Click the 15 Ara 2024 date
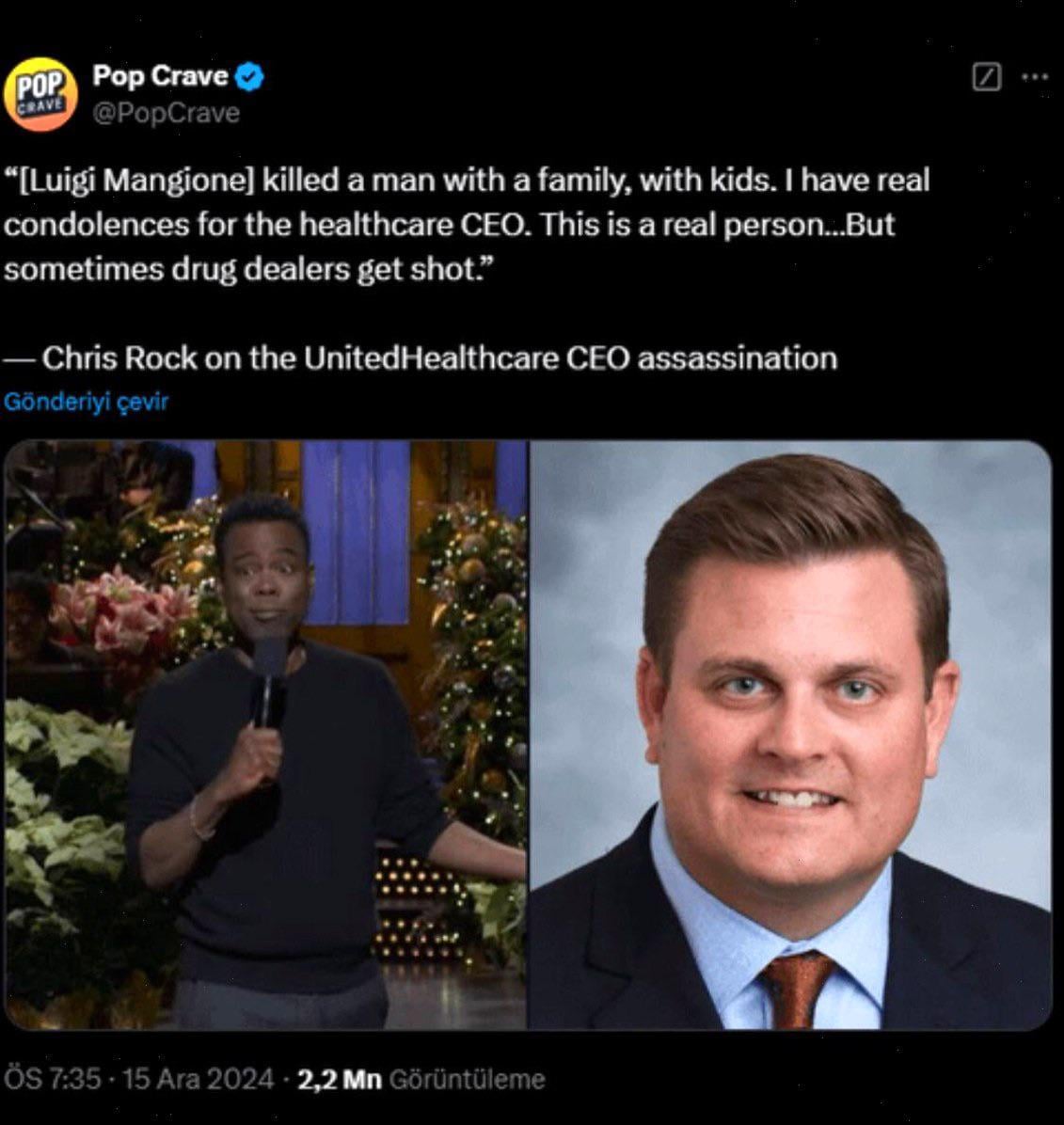The image size is (1064, 1125). (x=198, y=1079)
